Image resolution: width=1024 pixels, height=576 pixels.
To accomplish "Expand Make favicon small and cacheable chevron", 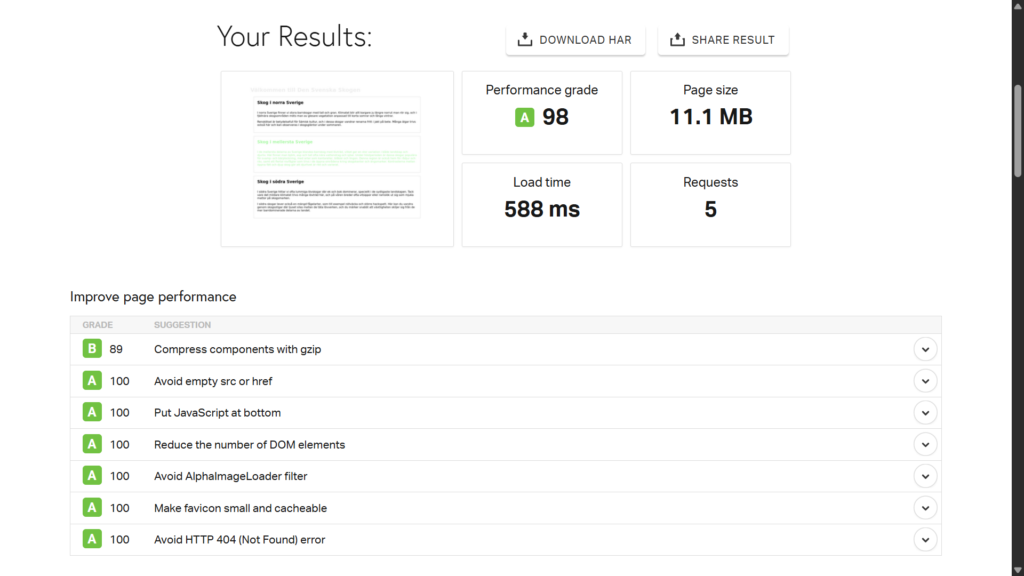I will [x=925, y=508].
